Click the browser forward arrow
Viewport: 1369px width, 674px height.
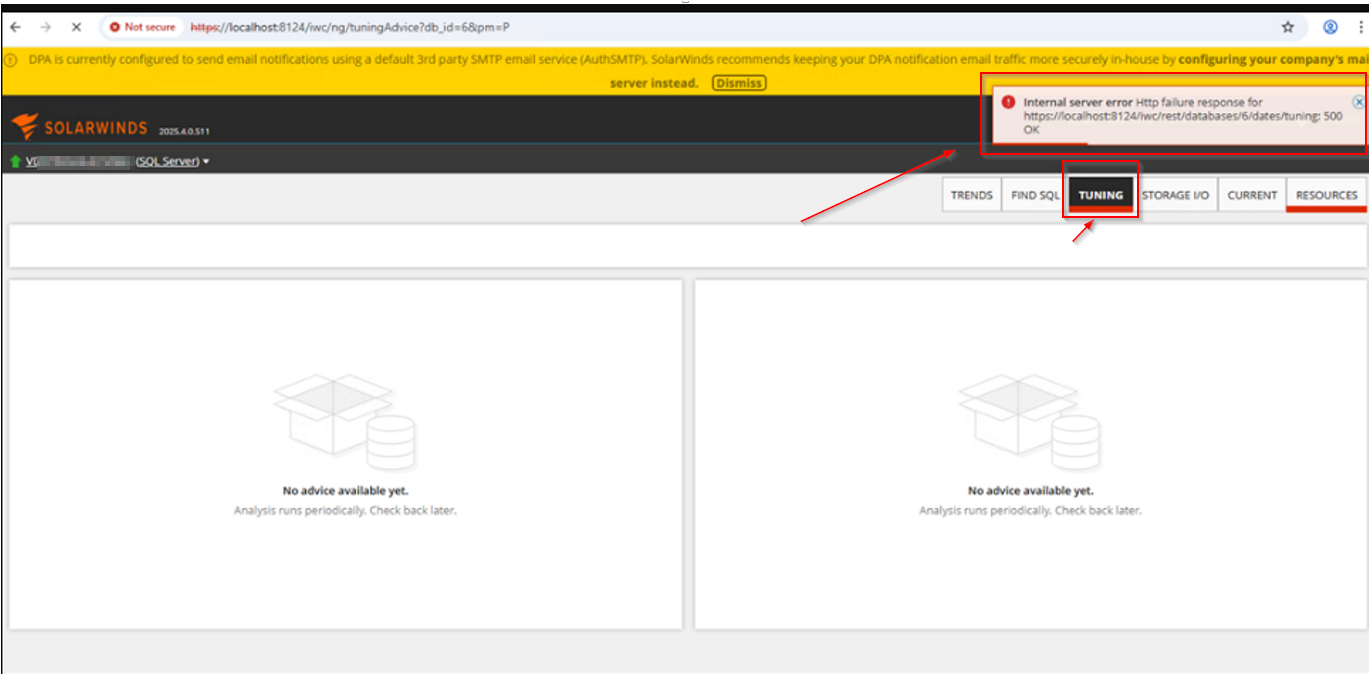(x=45, y=27)
